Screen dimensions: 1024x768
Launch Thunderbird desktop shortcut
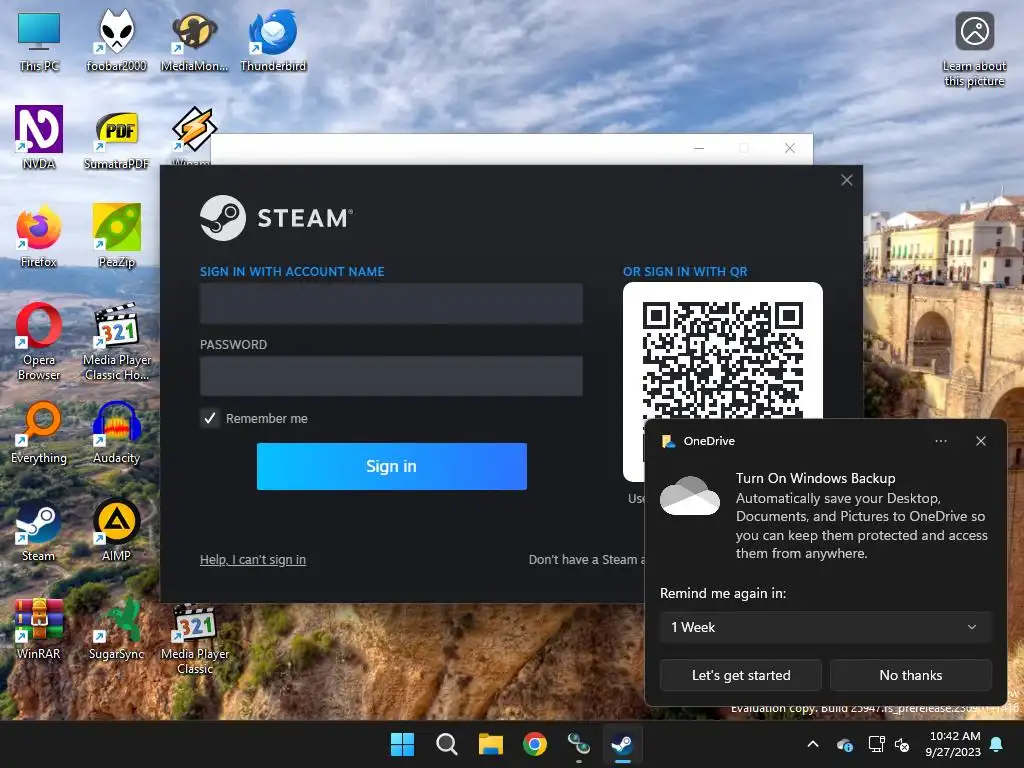click(273, 40)
